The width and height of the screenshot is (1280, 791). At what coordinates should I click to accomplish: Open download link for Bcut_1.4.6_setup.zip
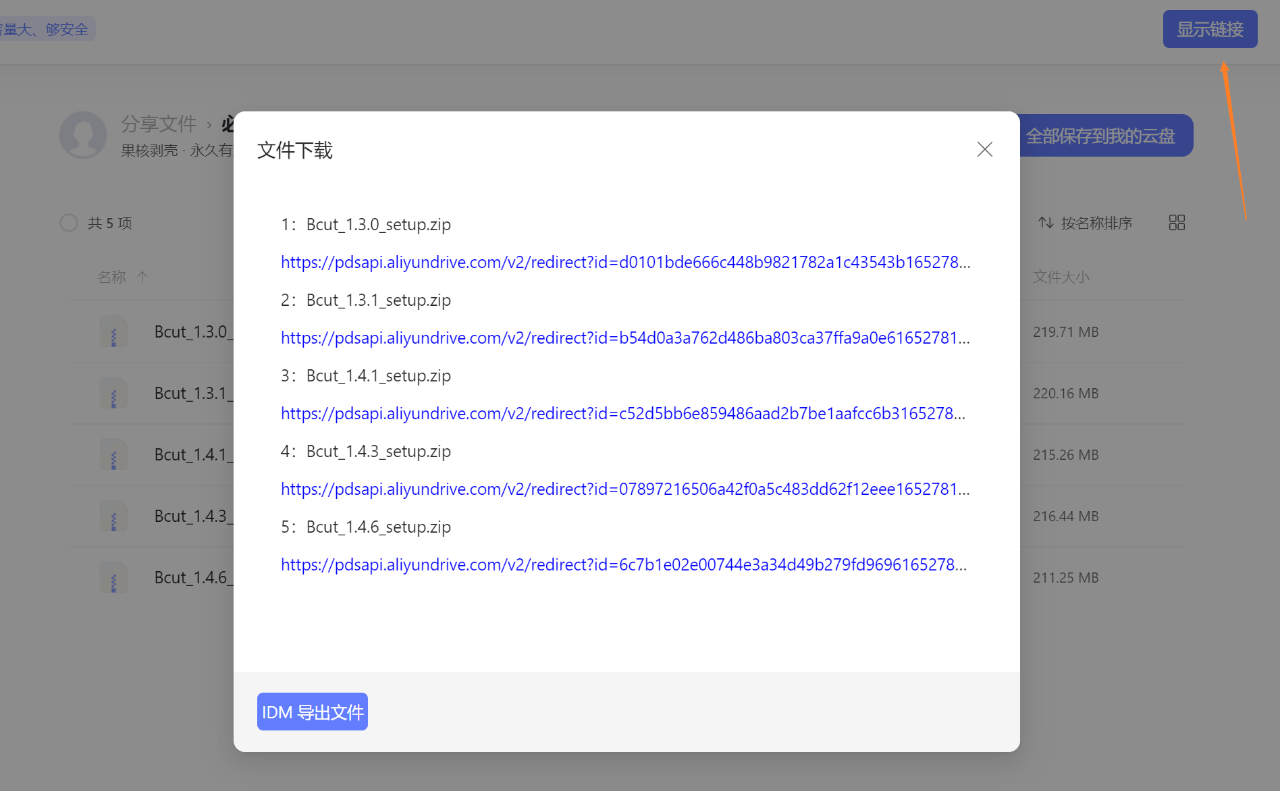point(625,565)
